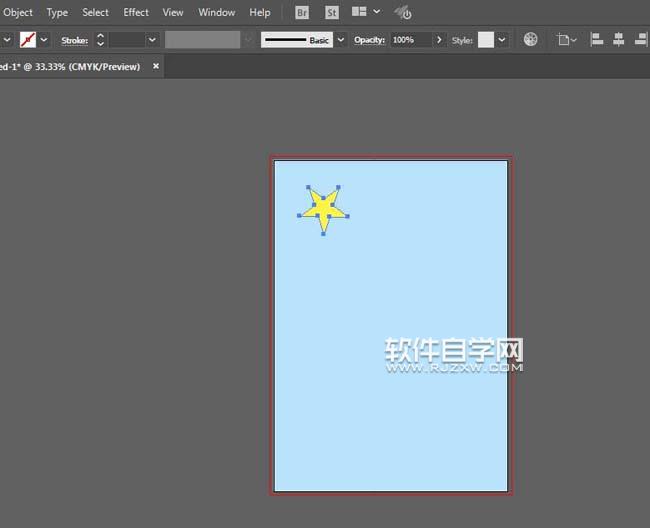
Task: Open the stroke color dropdown arrow
Action: pos(44,40)
